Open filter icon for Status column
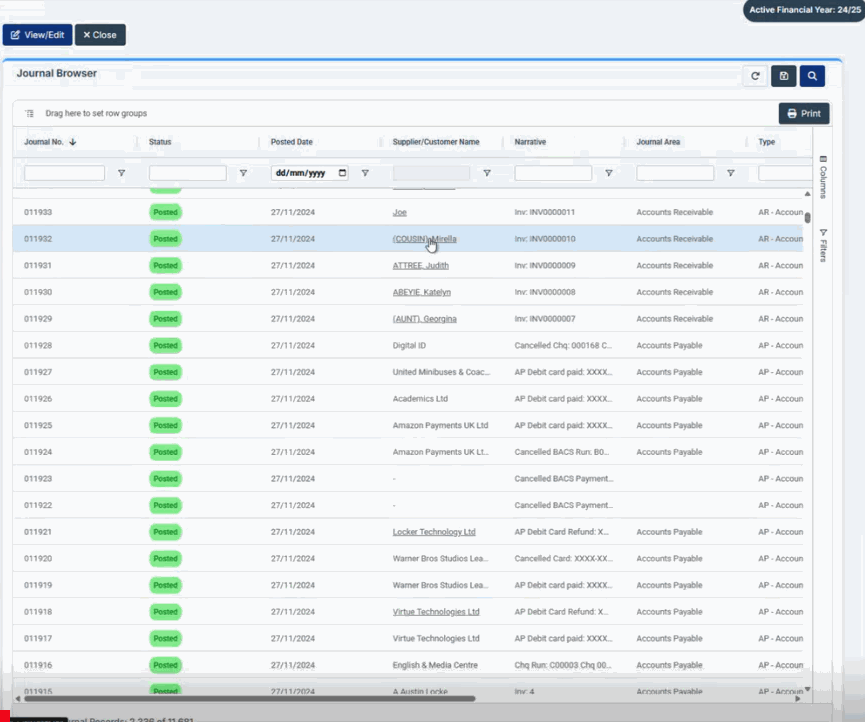865x722 pixels. 243,173
